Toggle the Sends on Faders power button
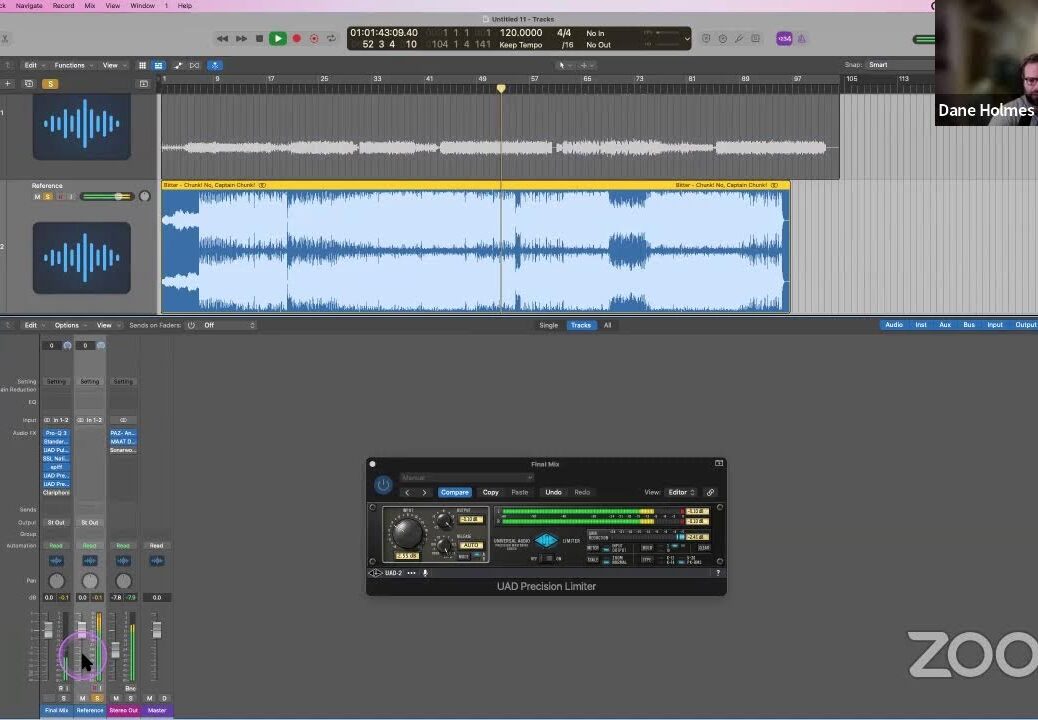This screenshot has height=720, width=1038. pos(191,326)
